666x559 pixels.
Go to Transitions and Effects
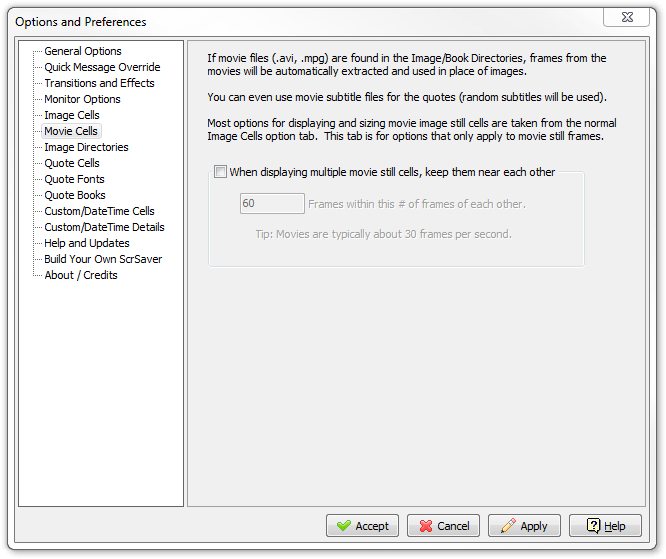point(99,83)
